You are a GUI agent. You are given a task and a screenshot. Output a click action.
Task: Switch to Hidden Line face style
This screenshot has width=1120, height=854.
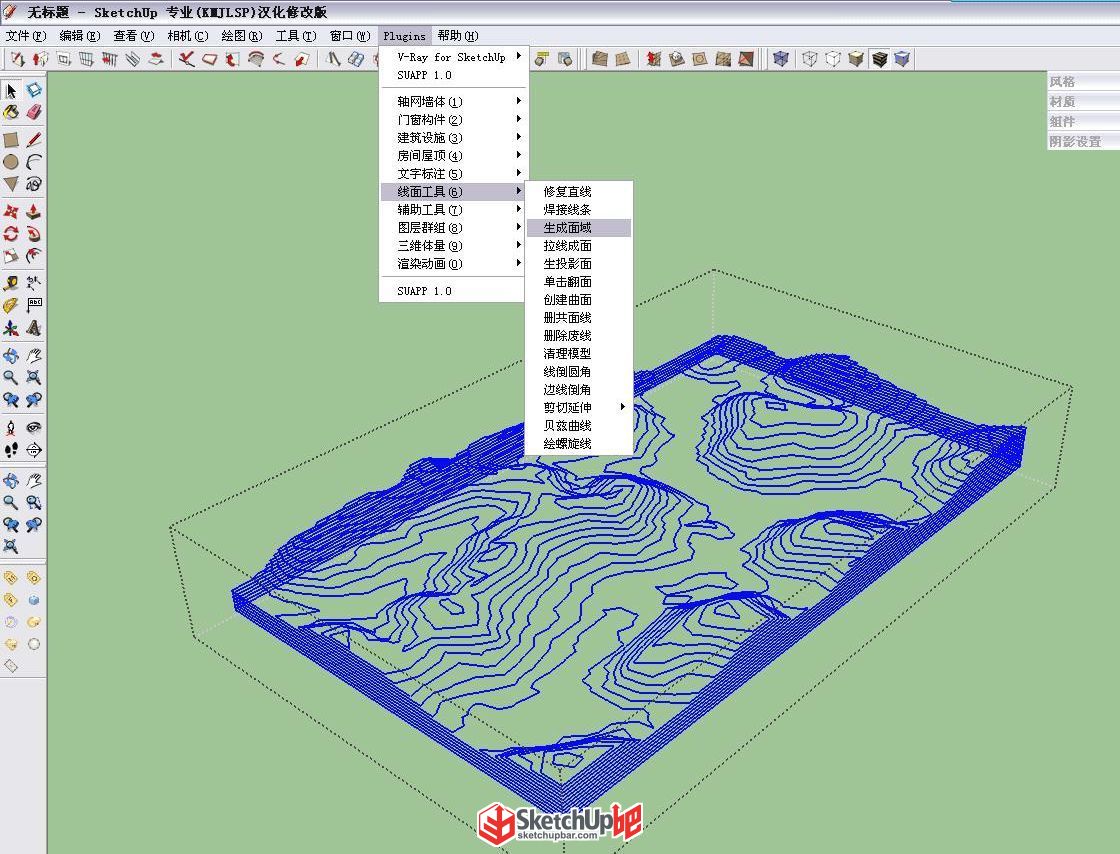click(x=833, y=59)
